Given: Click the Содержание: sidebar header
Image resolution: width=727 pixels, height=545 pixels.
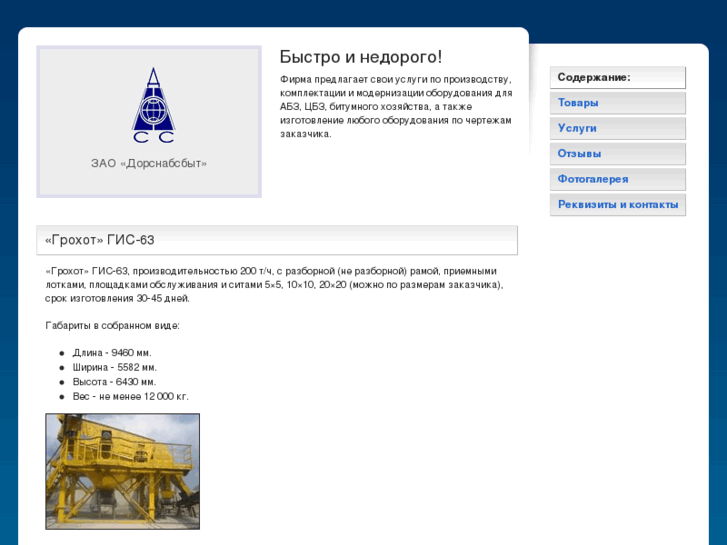Looking at the screenshot, I should point(618,77).
